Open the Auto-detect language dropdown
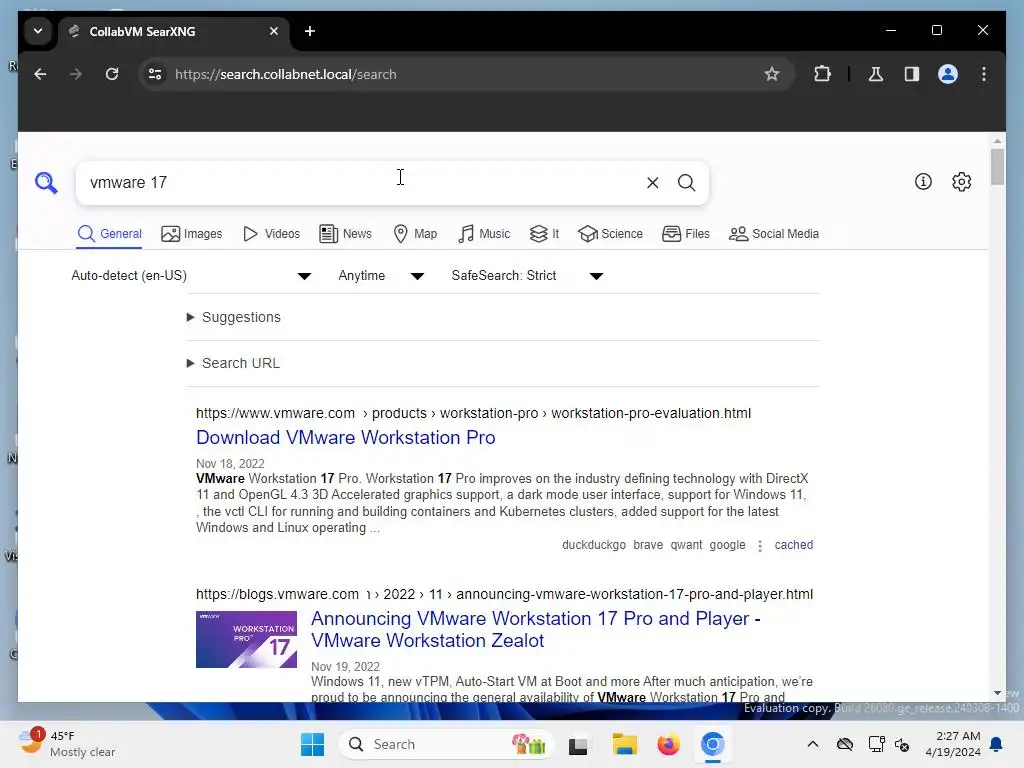The height and width of the screenshot is (768, 1024). (191, 276)
